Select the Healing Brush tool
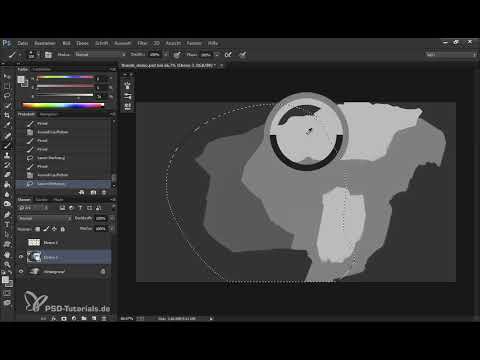The width and height of the screenshot is (480, 360). pos(7,135)
